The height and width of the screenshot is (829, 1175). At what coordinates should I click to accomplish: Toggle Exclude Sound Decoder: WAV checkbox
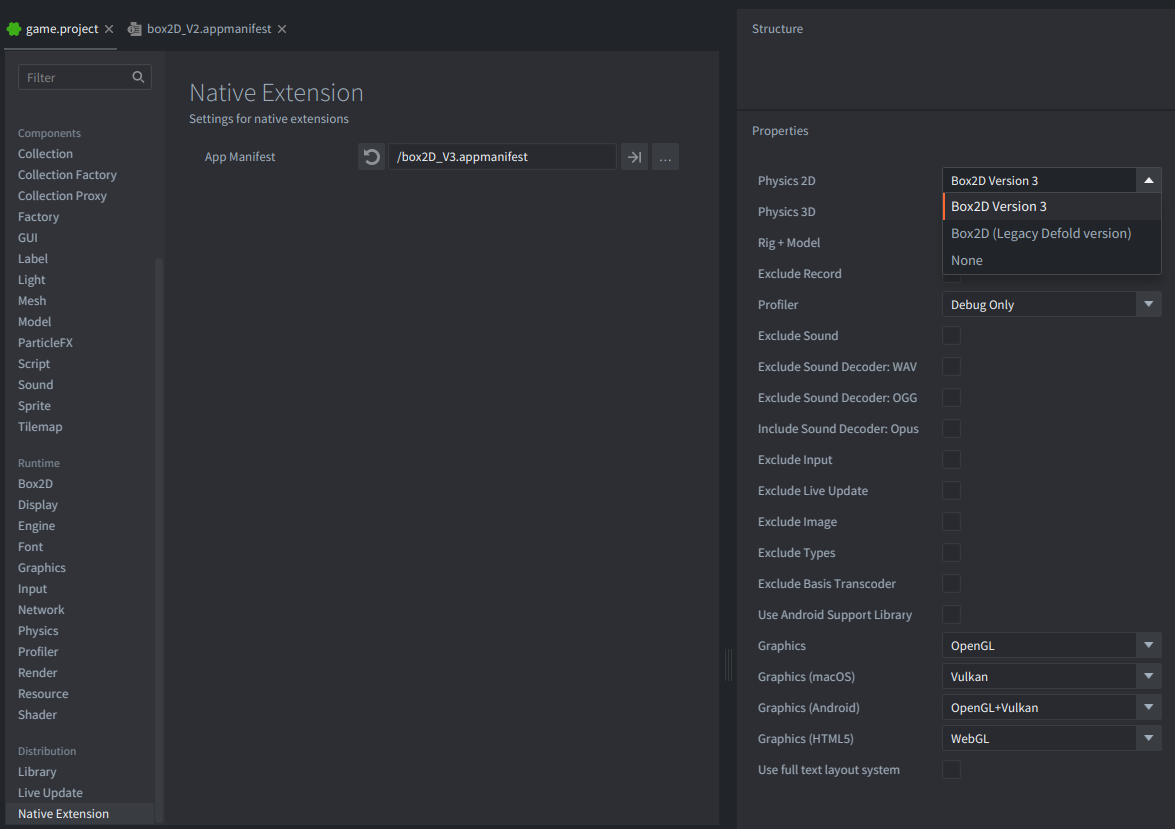point(951,367)
